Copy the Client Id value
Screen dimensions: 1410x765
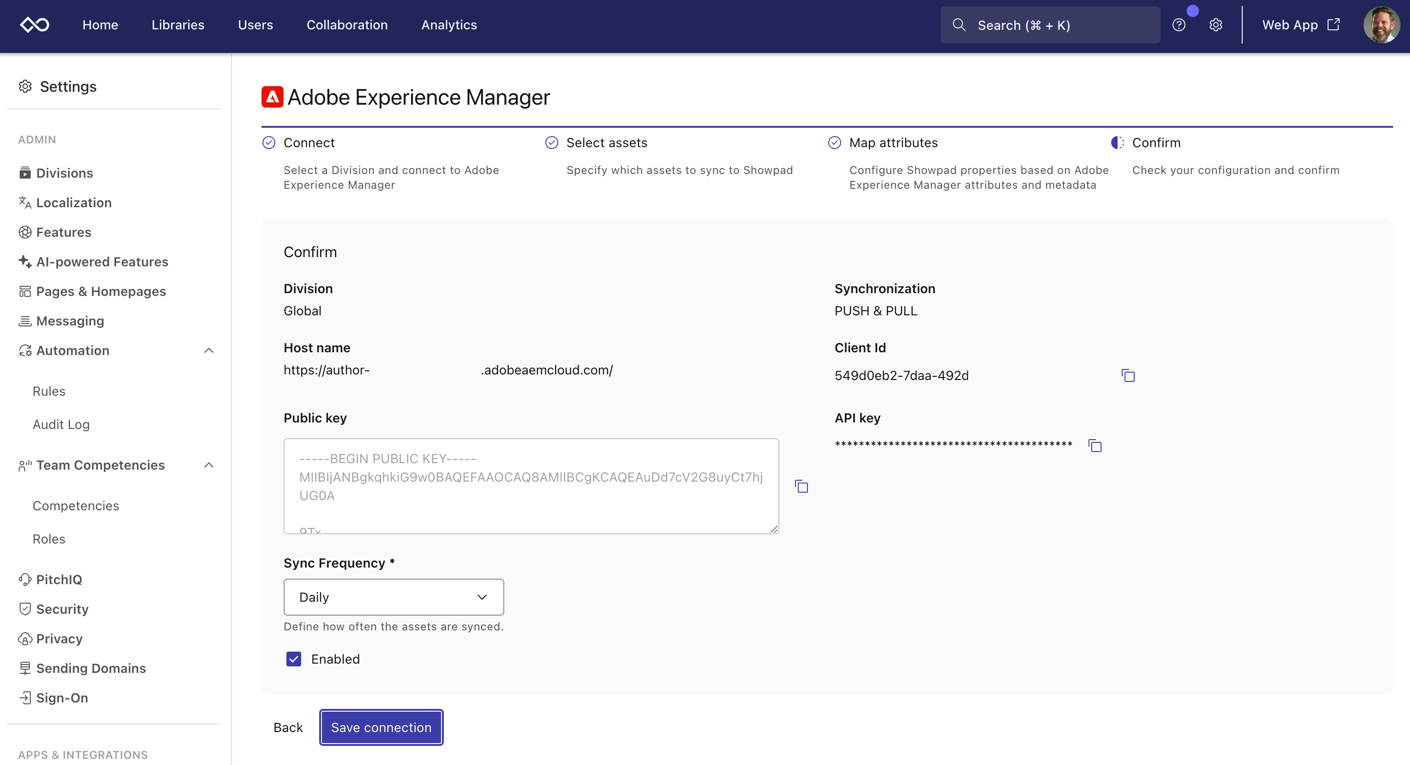1128,376
